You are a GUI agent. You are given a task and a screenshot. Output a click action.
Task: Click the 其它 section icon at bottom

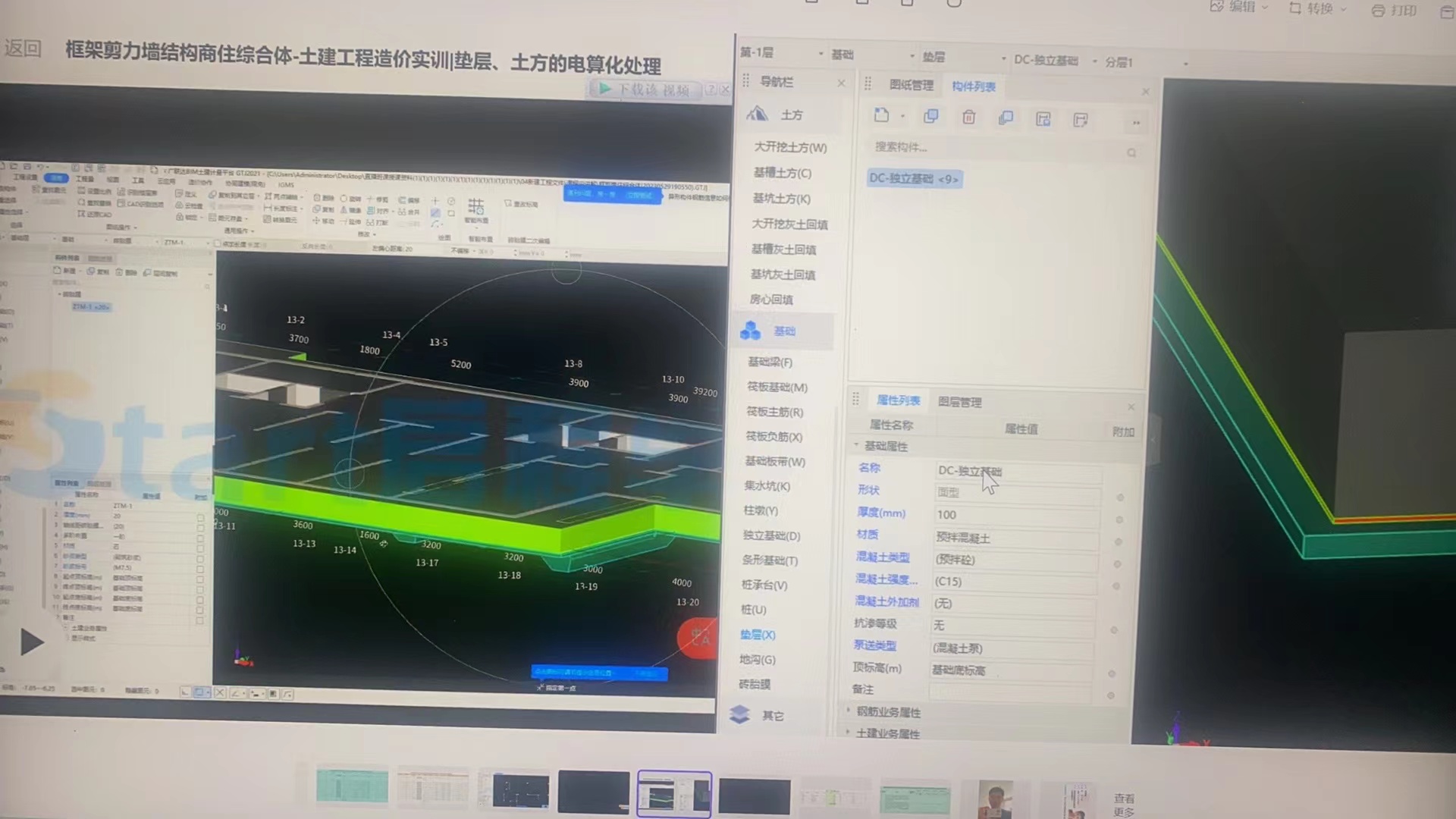point(742,715)
